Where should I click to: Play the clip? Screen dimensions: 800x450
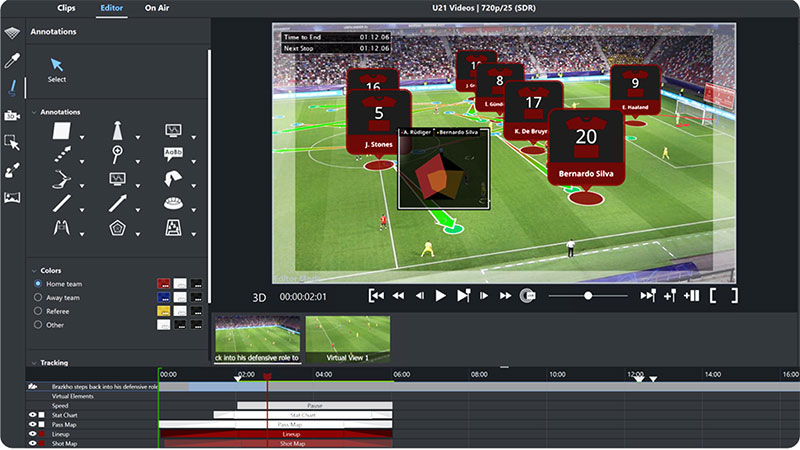pos(440,296)
